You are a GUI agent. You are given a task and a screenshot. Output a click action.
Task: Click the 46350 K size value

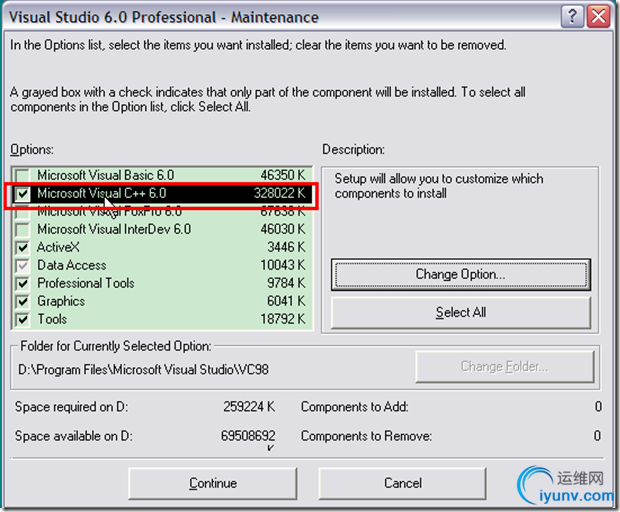(x=283, y=175)
